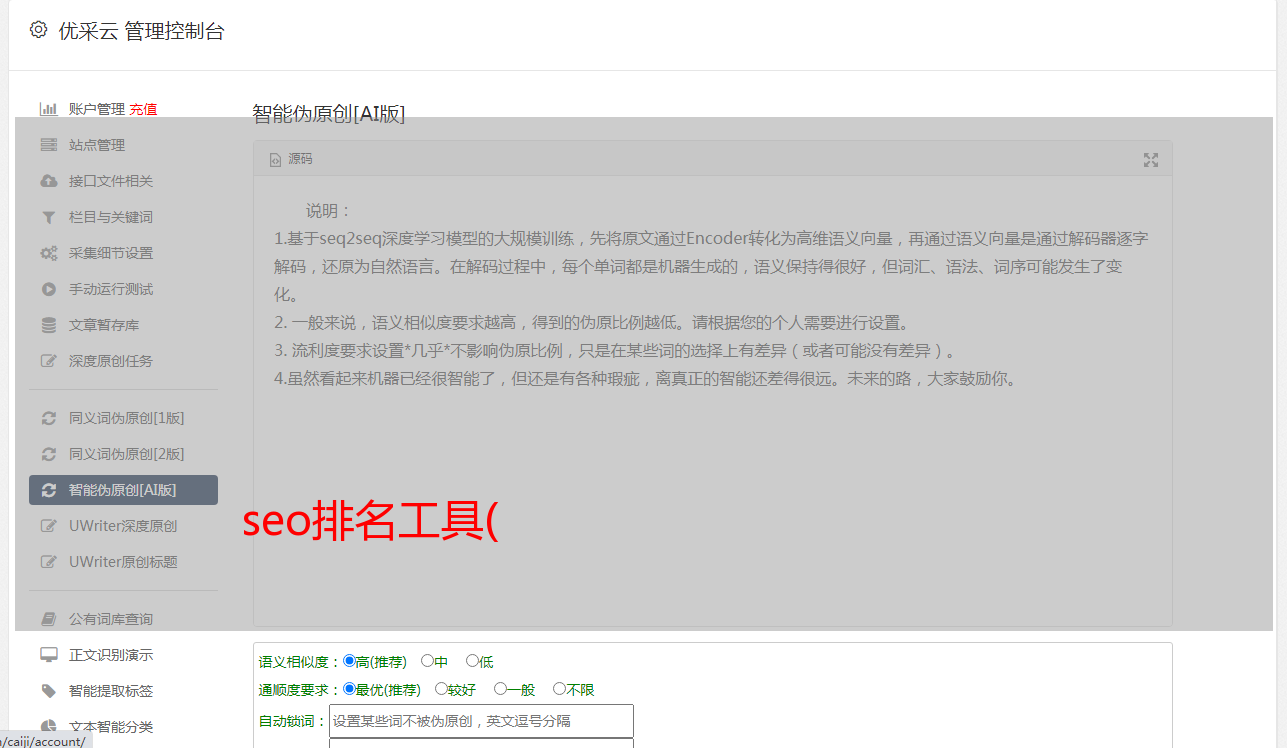Click the 源码 toolbar button label
This screenshot has width=1287, height=748.
click(x=300, y=159)
